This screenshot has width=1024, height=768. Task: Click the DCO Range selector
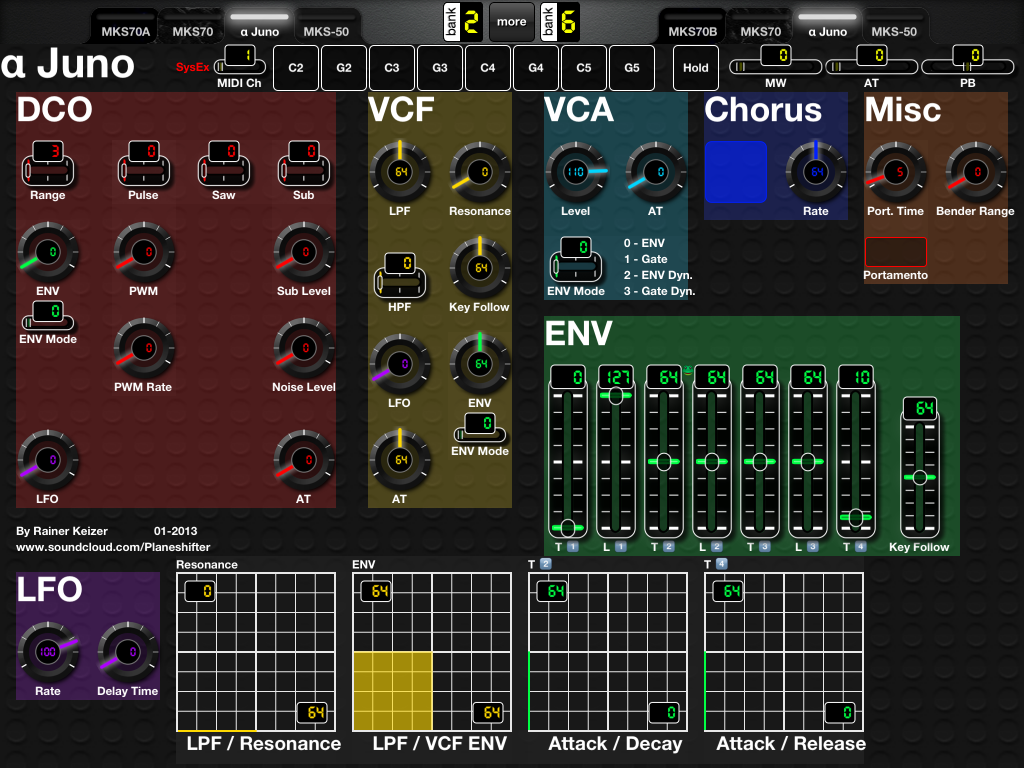(x=48, y=163)
